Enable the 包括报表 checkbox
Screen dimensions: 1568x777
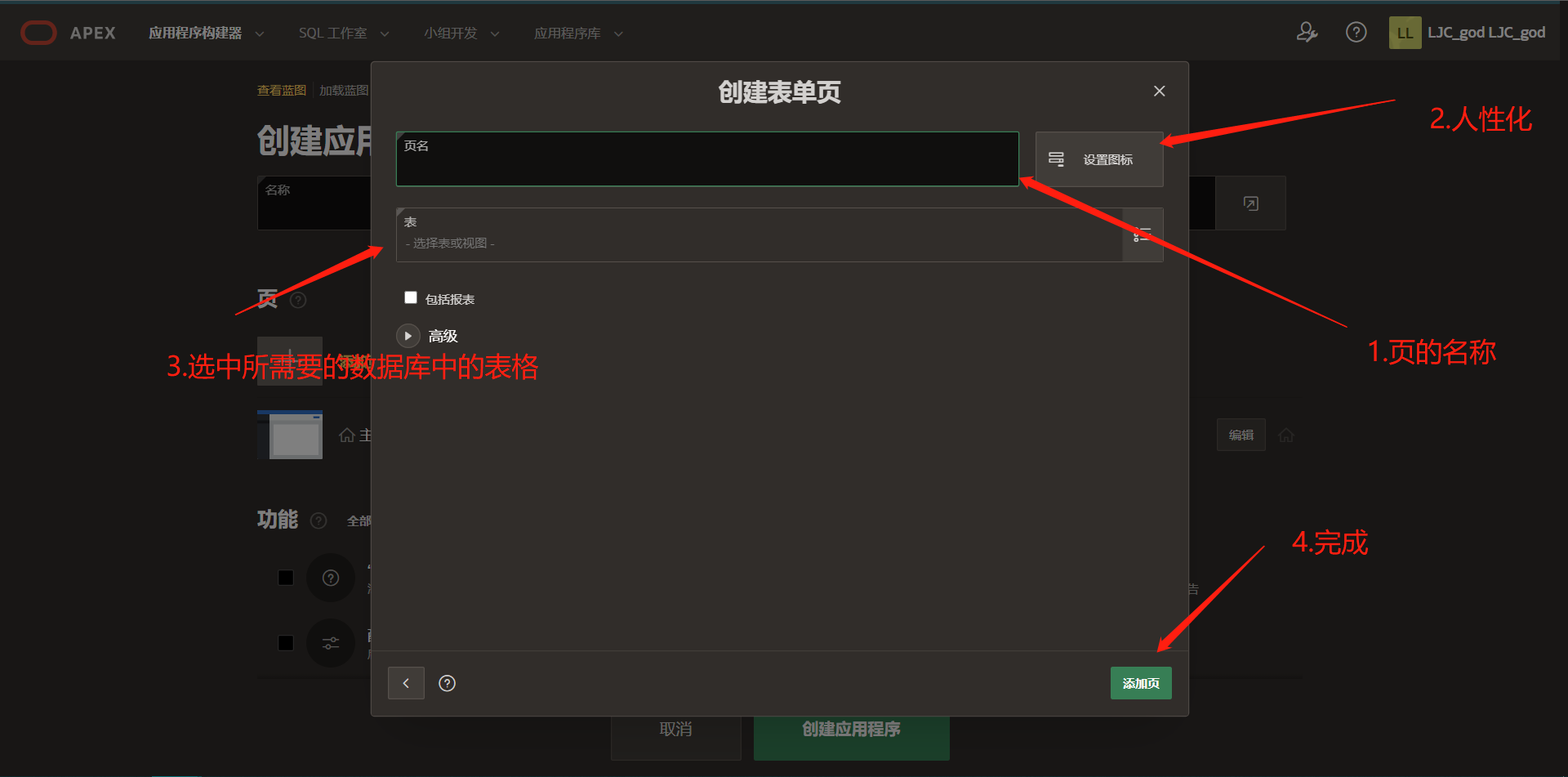click(411, 297)
